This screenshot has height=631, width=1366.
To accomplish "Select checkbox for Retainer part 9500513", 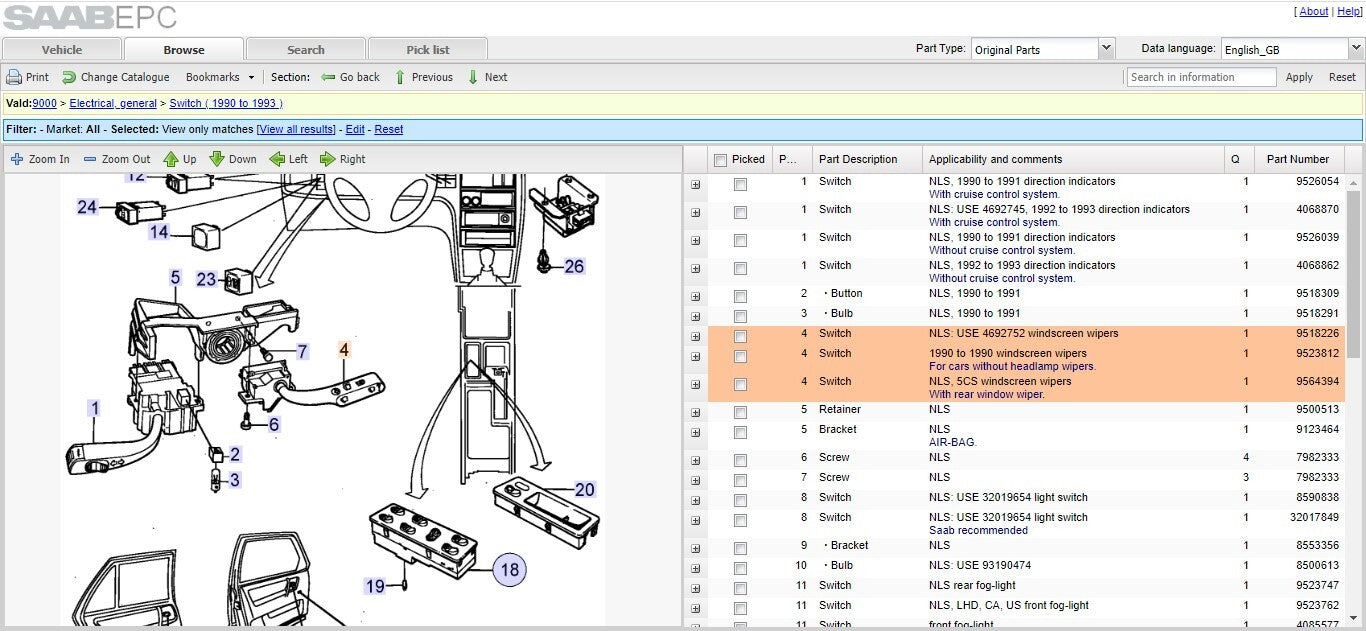I will 740,413.
